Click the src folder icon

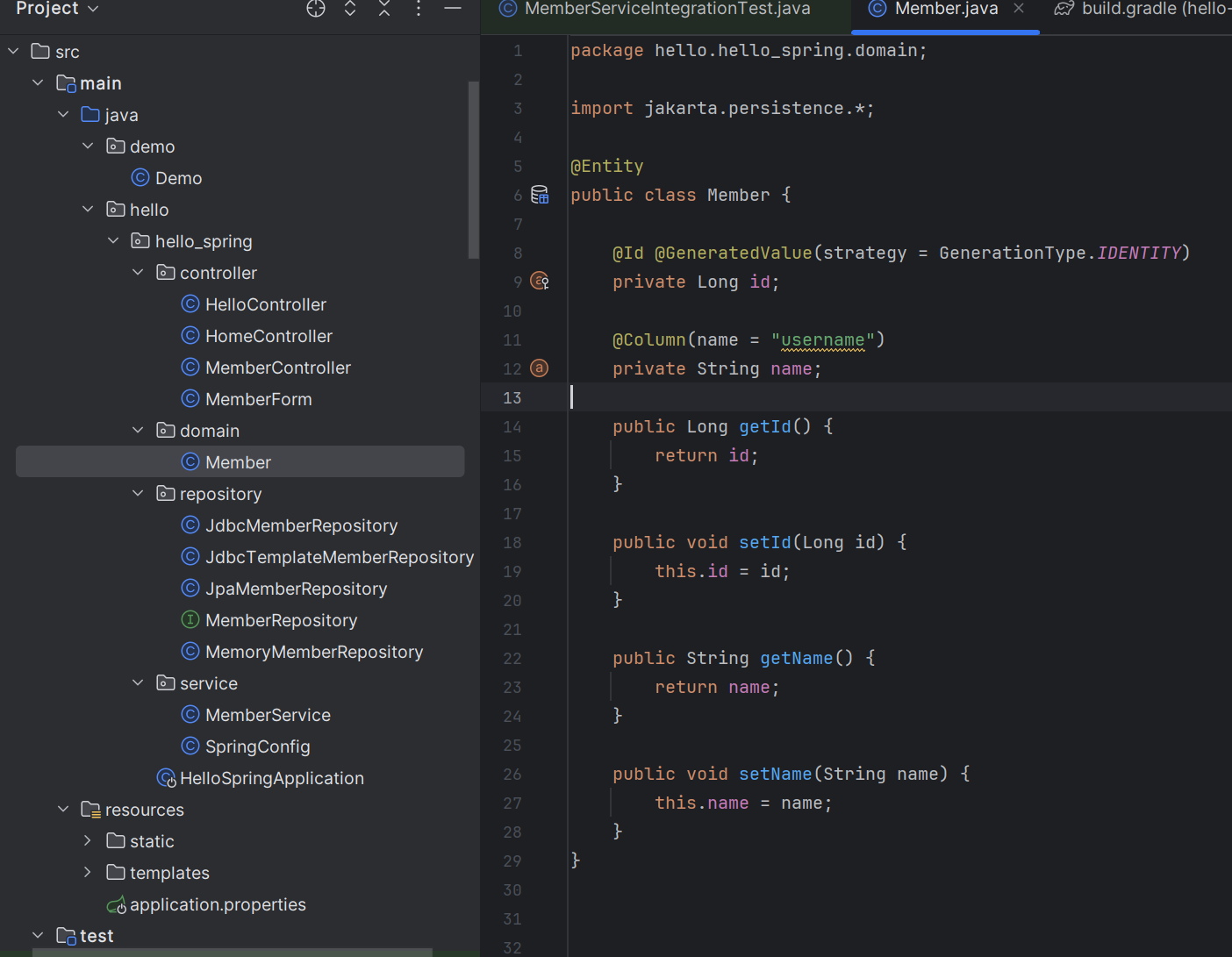coord(40,51)
